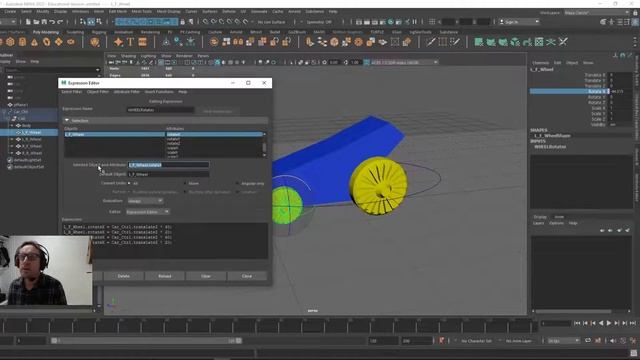The image size is (640, 360).
Task: Expand the L_B_Wheel node in Outliner
Action: (12, 139)
